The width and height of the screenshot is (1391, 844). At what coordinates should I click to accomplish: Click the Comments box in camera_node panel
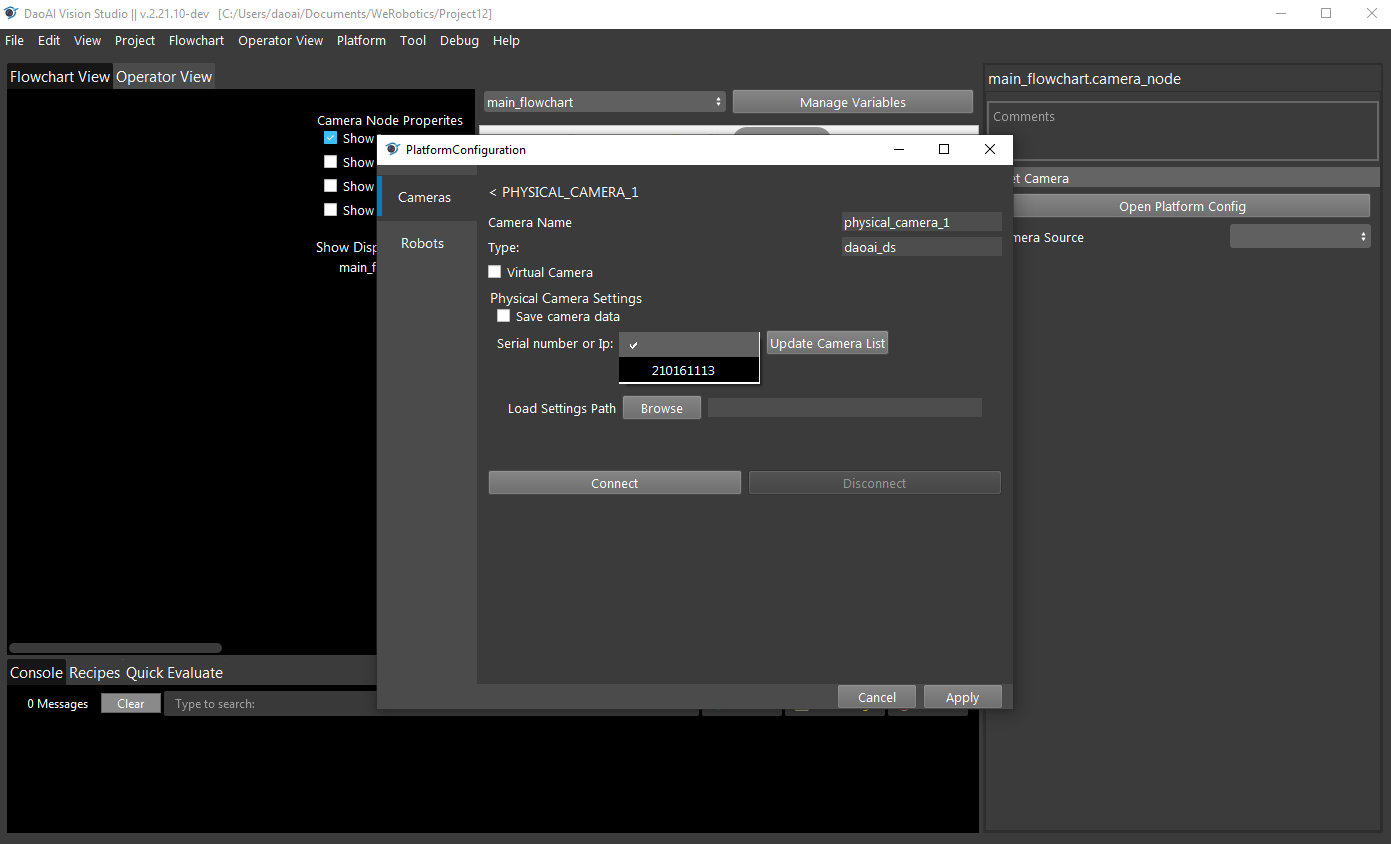1182,130
